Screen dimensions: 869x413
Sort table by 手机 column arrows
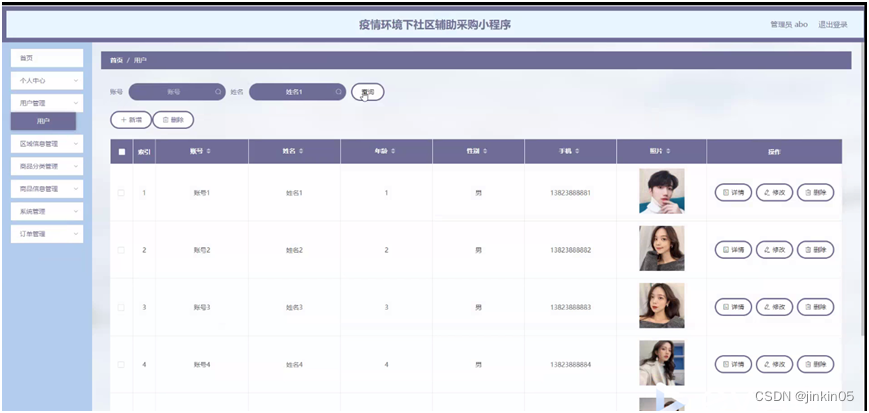coord(577,151)
